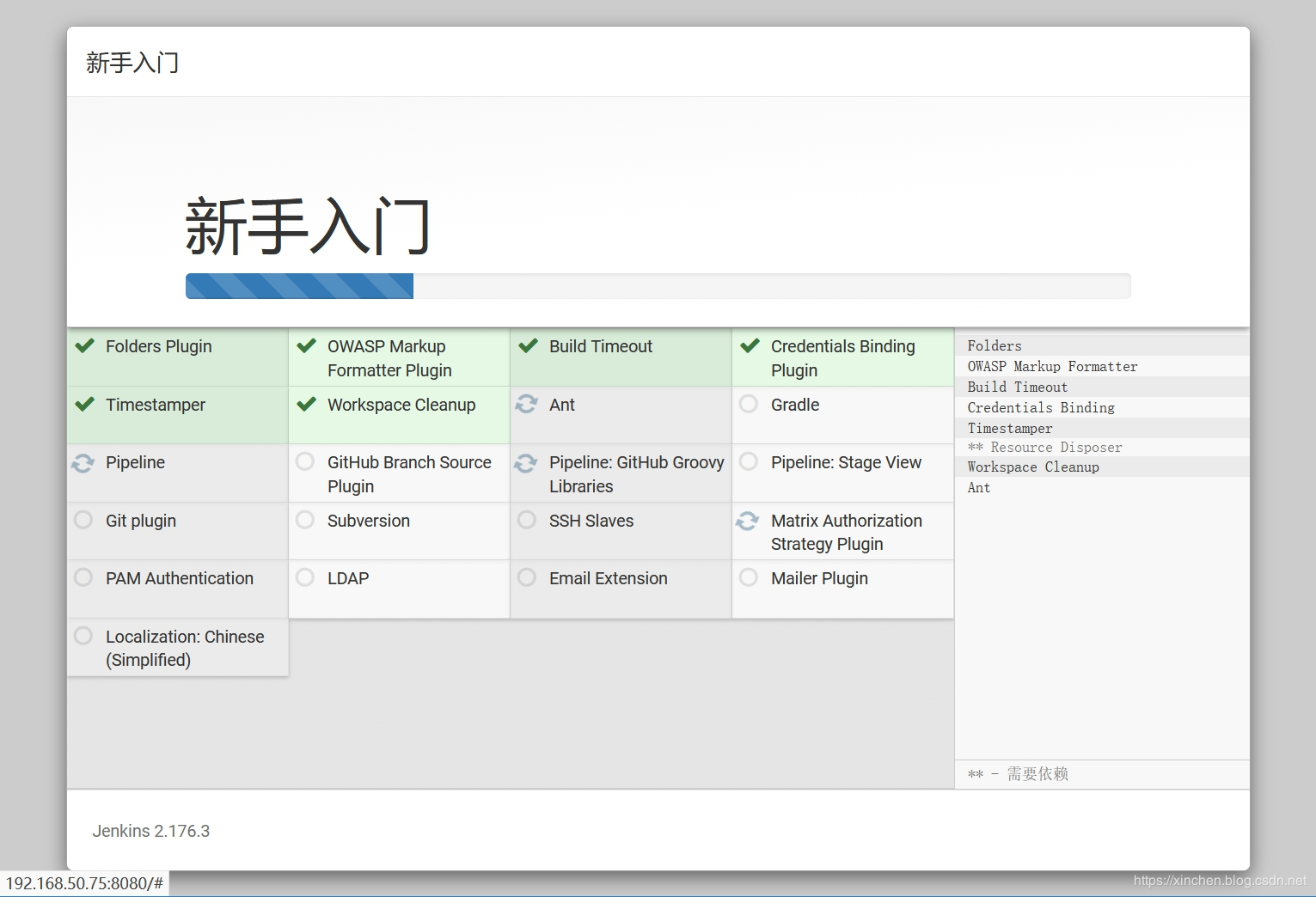Viewport: 1316px width, 897px height.
Task: Click the pending circle next to Mailer Plugin
Action: click(749, 577)
